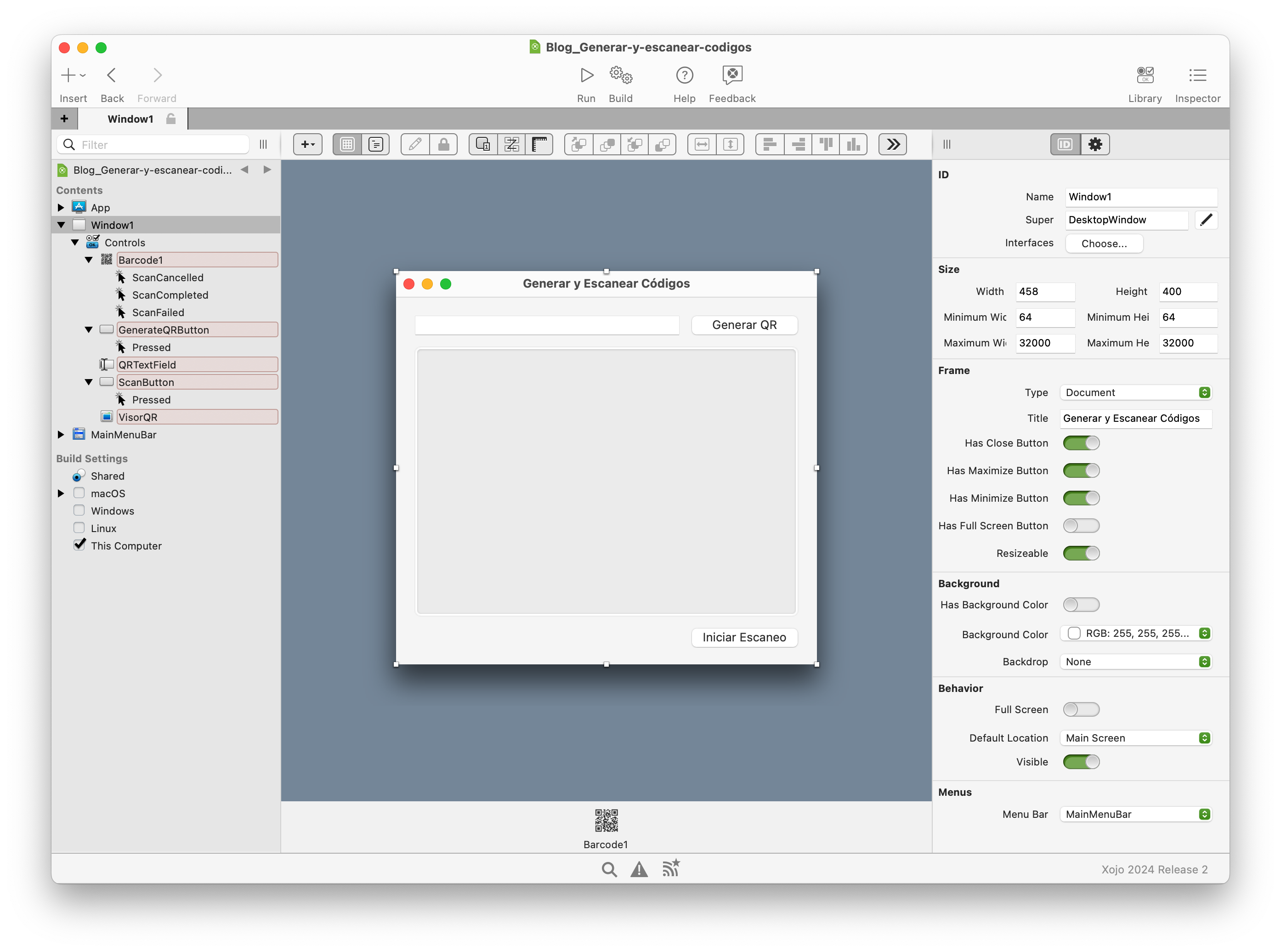Click the Build gears icon
Viewport: 1281px width, 952px height.
[621, 75]
